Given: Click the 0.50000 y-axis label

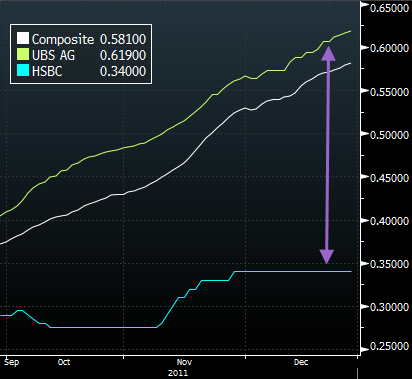Looking at the screenshot, I should pos(389,135).
